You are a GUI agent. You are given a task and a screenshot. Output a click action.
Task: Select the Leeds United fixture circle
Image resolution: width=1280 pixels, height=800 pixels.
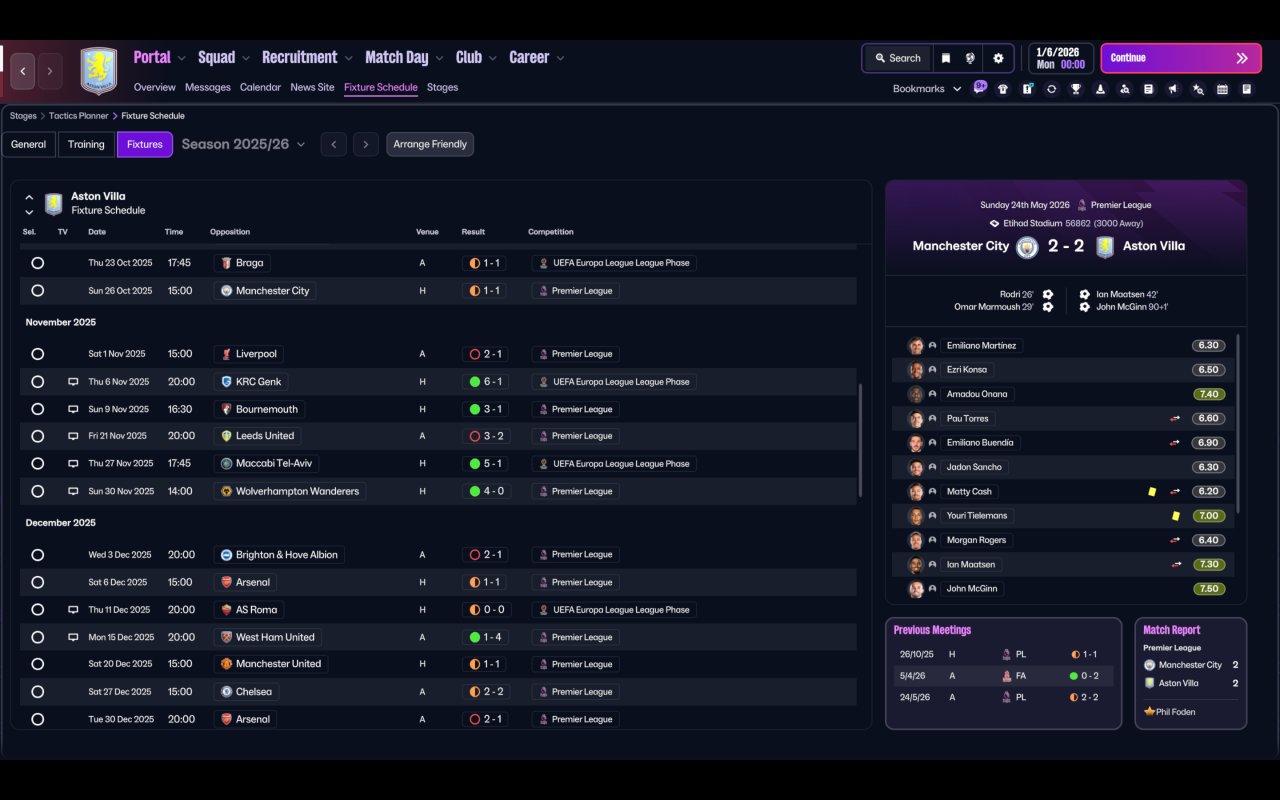pyautogui.click(x=37, y=436)
